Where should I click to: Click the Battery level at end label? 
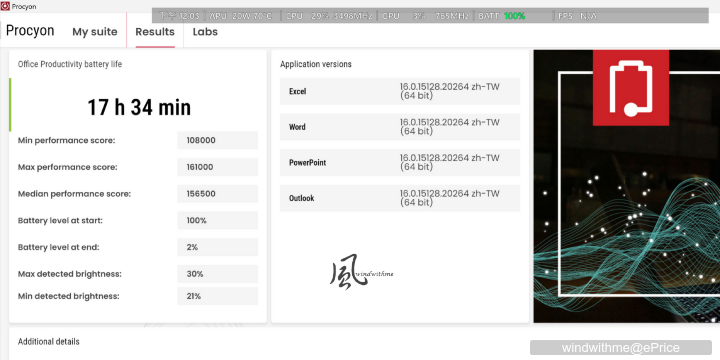[x=58, y=247]
